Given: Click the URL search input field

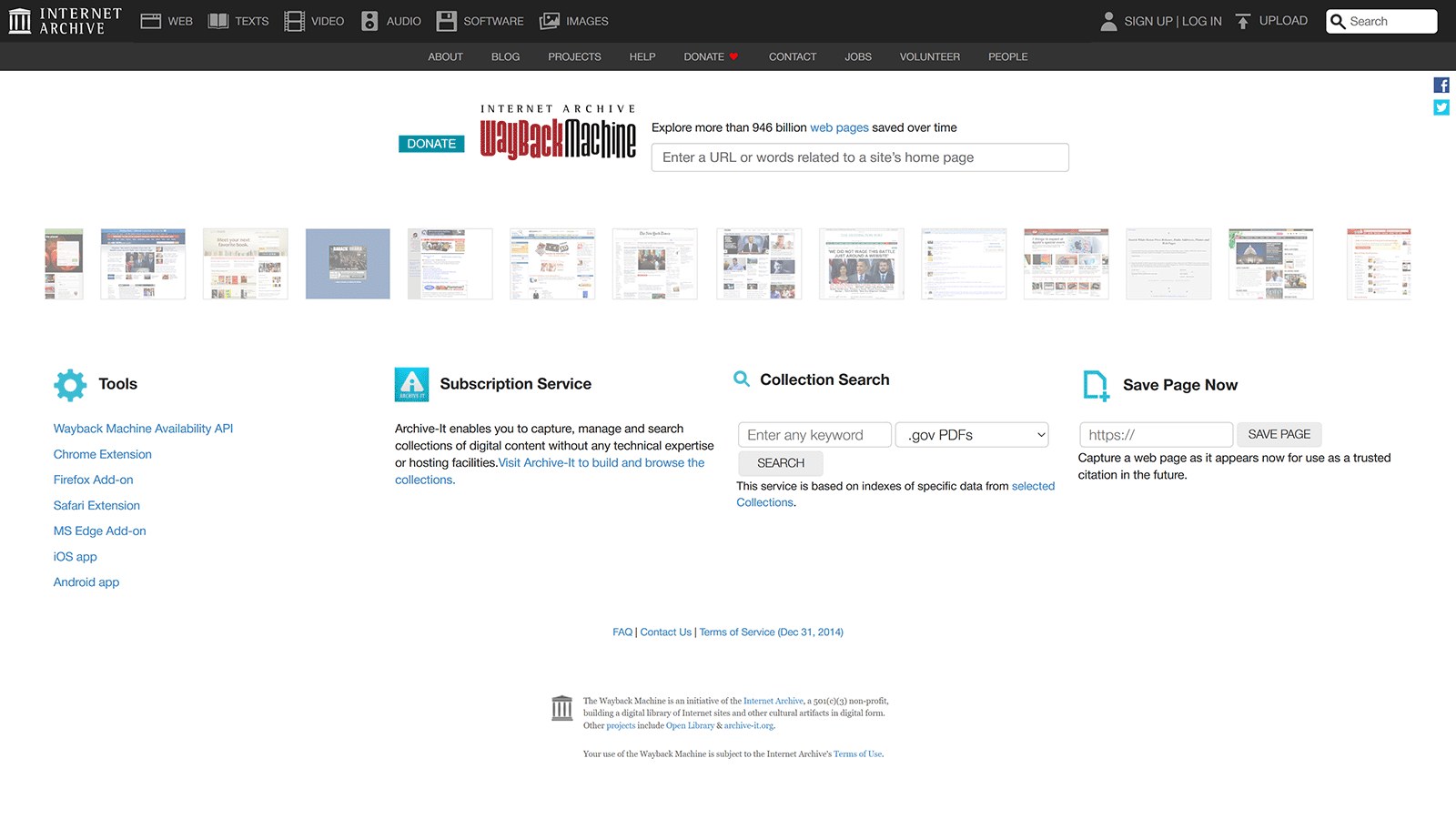Looking at the screenshot, I should (x=859, y=157).
